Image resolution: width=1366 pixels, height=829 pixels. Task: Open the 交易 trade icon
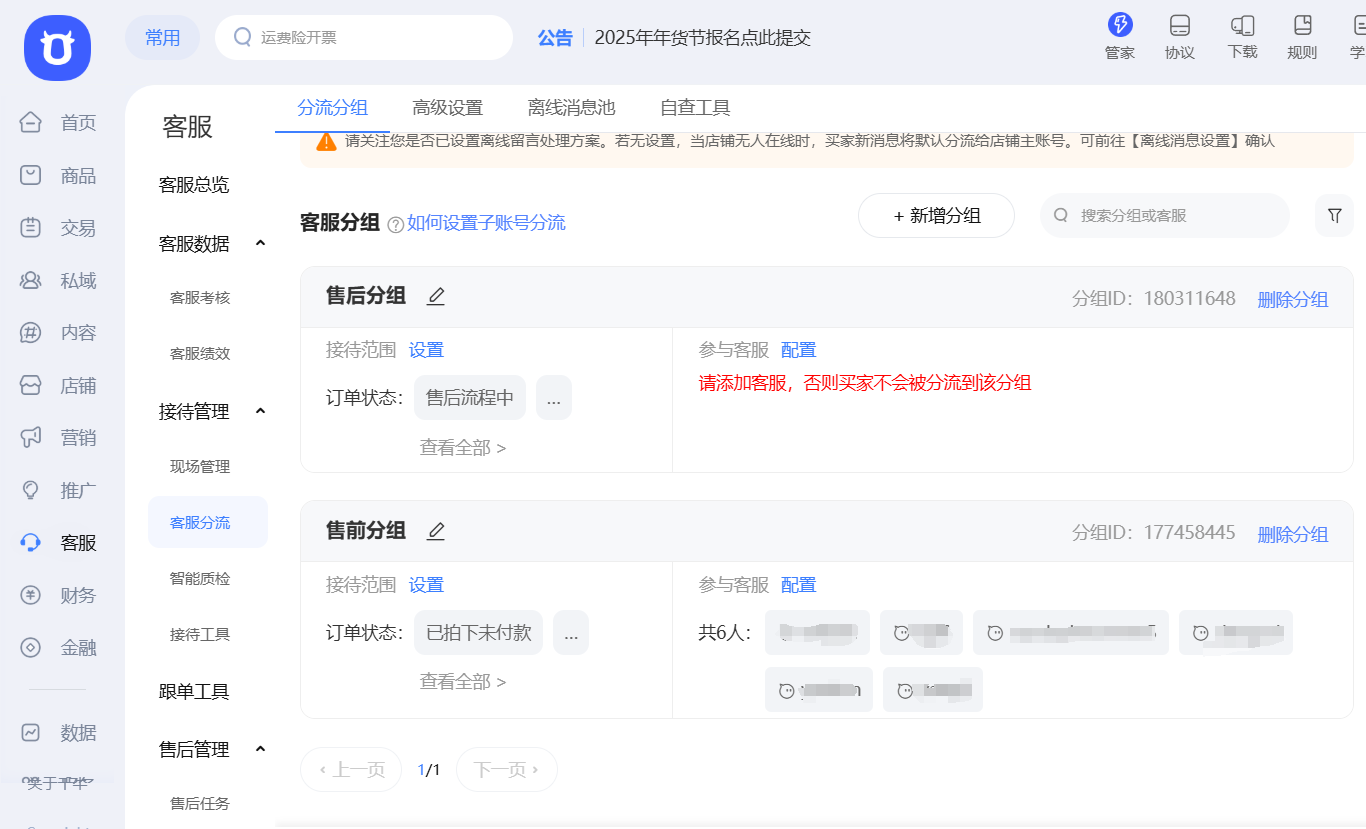pos(31,228)
